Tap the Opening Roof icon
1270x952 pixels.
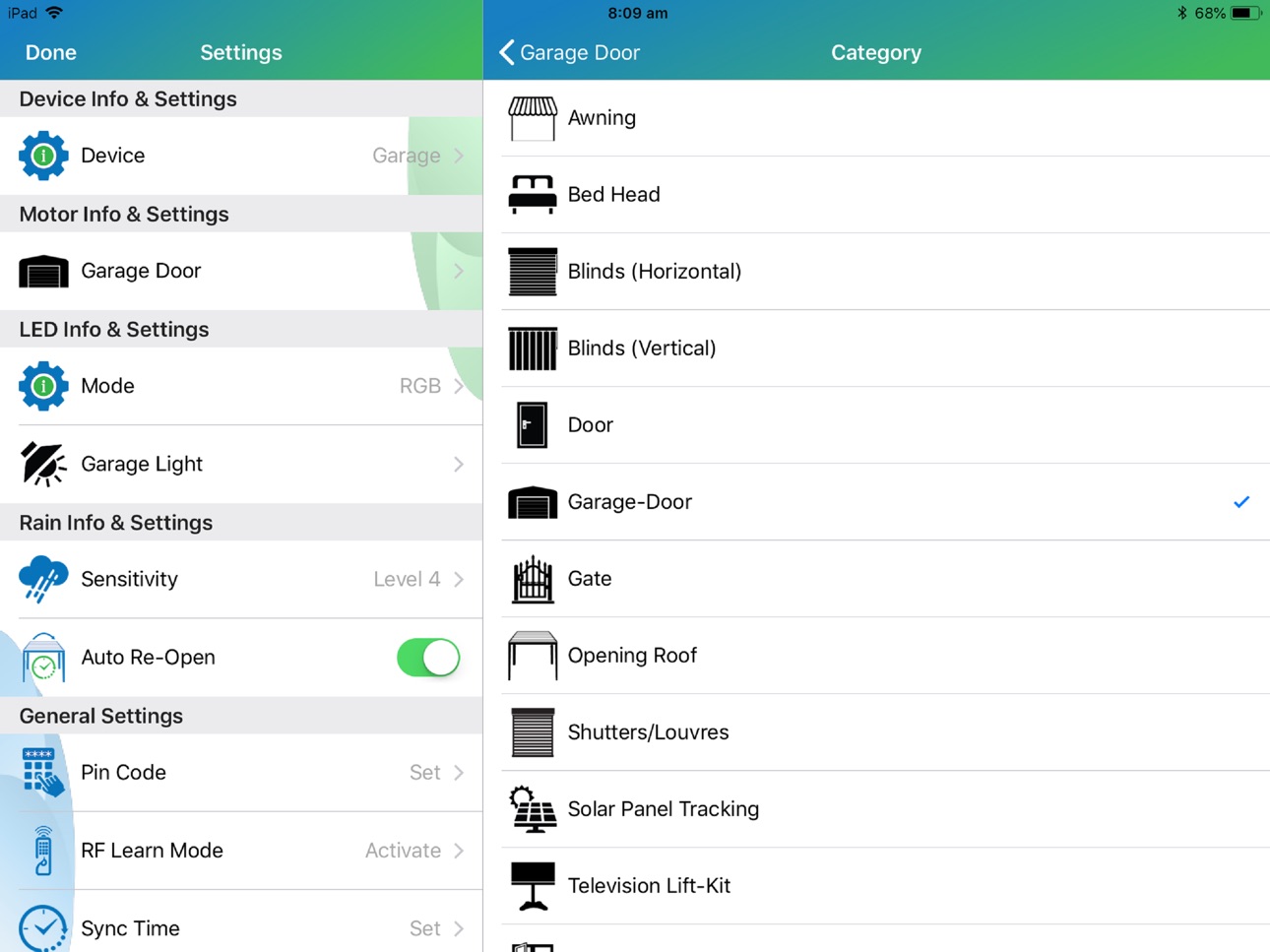pos(533,656)
